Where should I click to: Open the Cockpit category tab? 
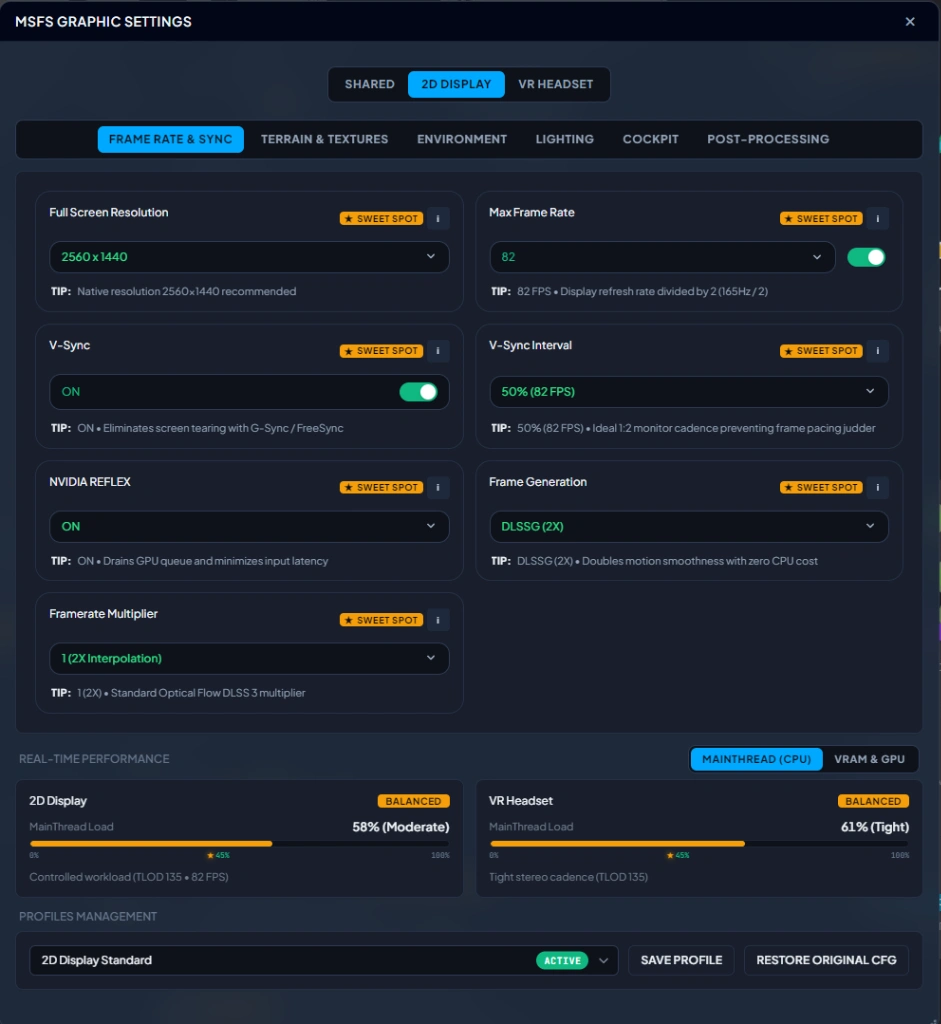click(x=650, y=139)
